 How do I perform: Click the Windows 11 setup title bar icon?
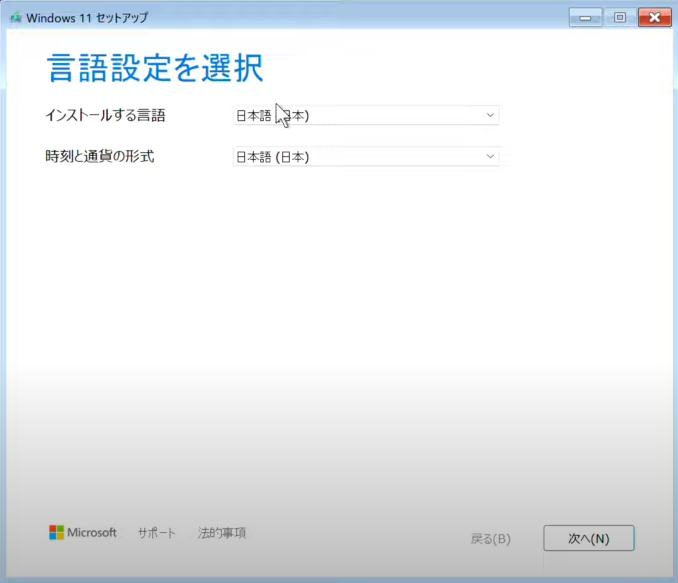pos(16,18)
